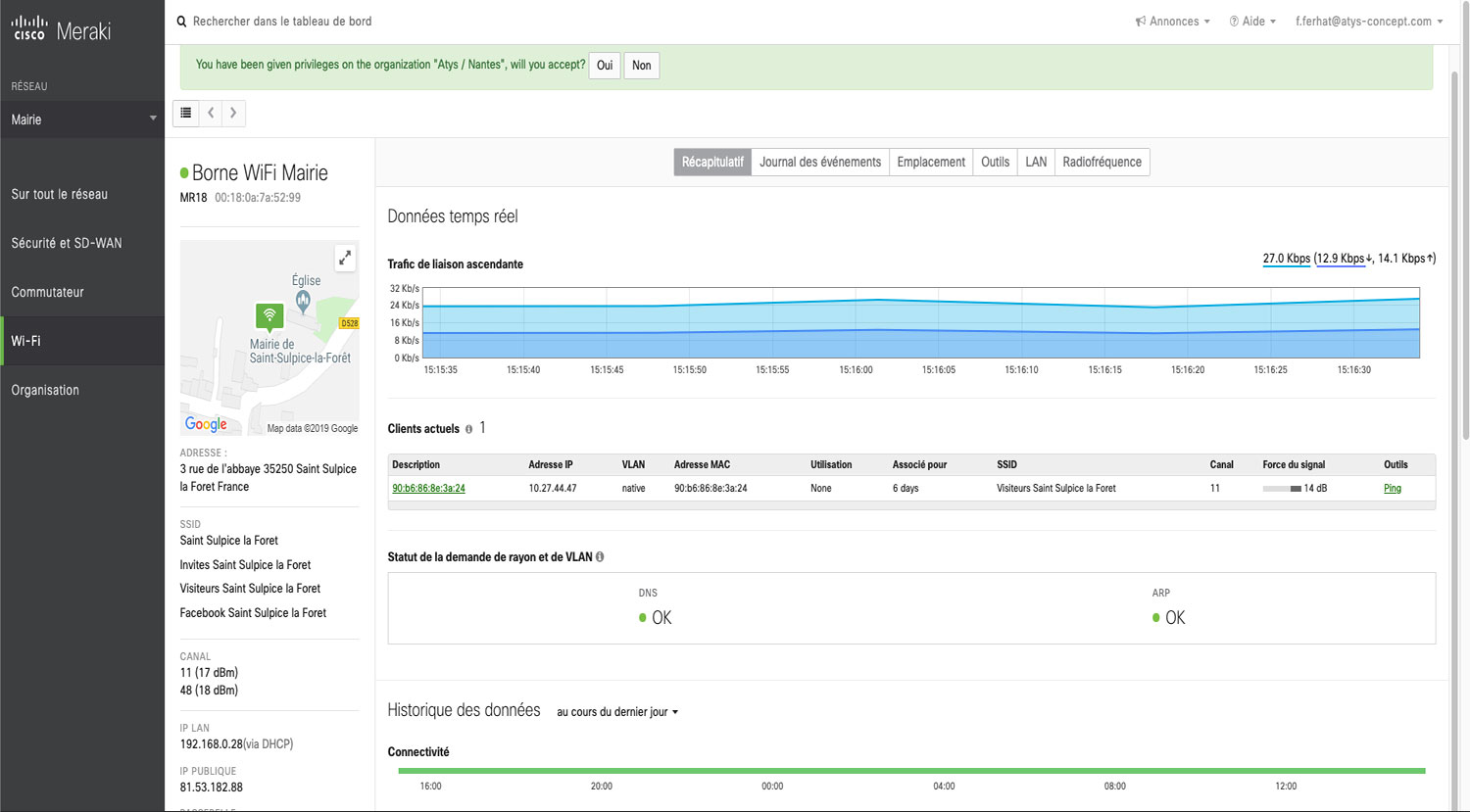The width and height of the screenshot is (1470, 812).
Task: Click SSID Facebook Saint Sulpice la Foret
Action: click(x=253, y=613)
